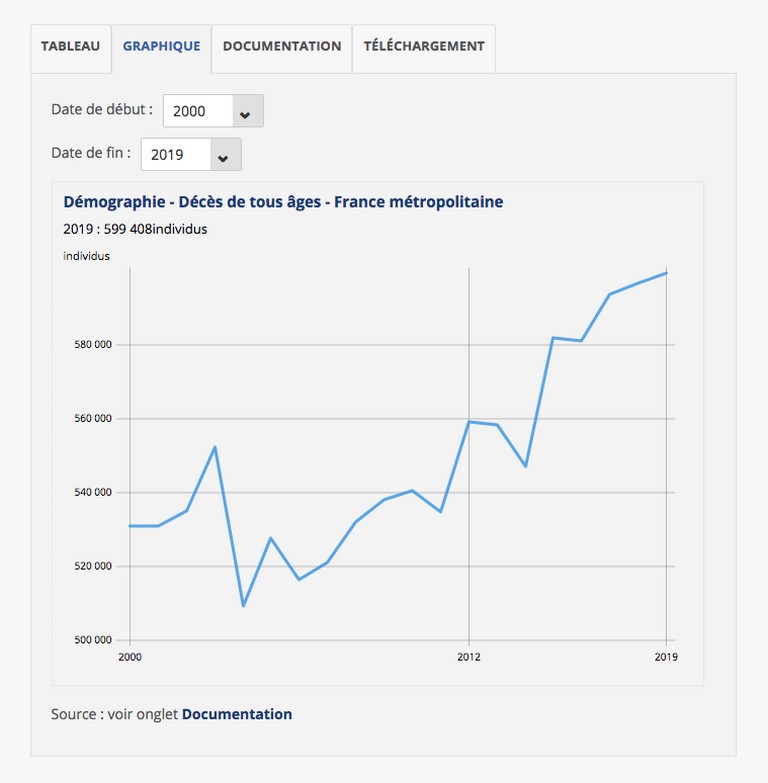
Task: Click the 580 000 label on the y-axis
Action: (93, 345)
